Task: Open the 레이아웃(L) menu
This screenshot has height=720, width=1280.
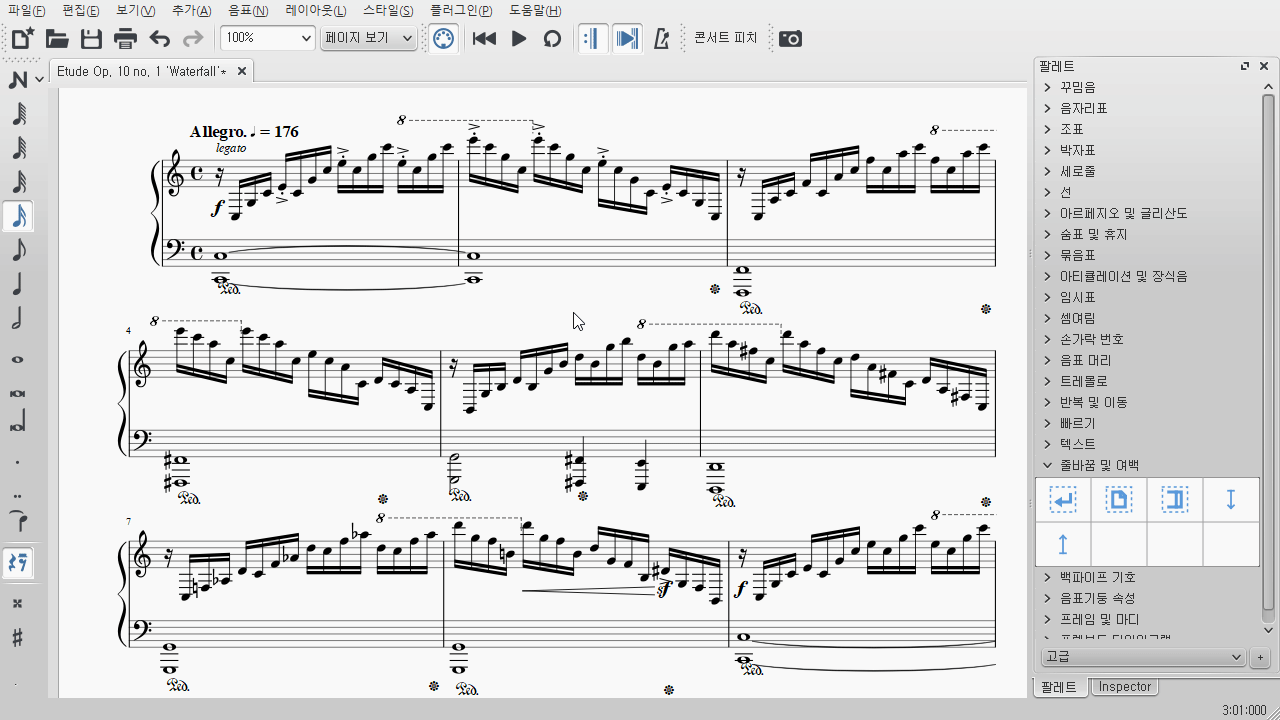Action: [315, 11]
